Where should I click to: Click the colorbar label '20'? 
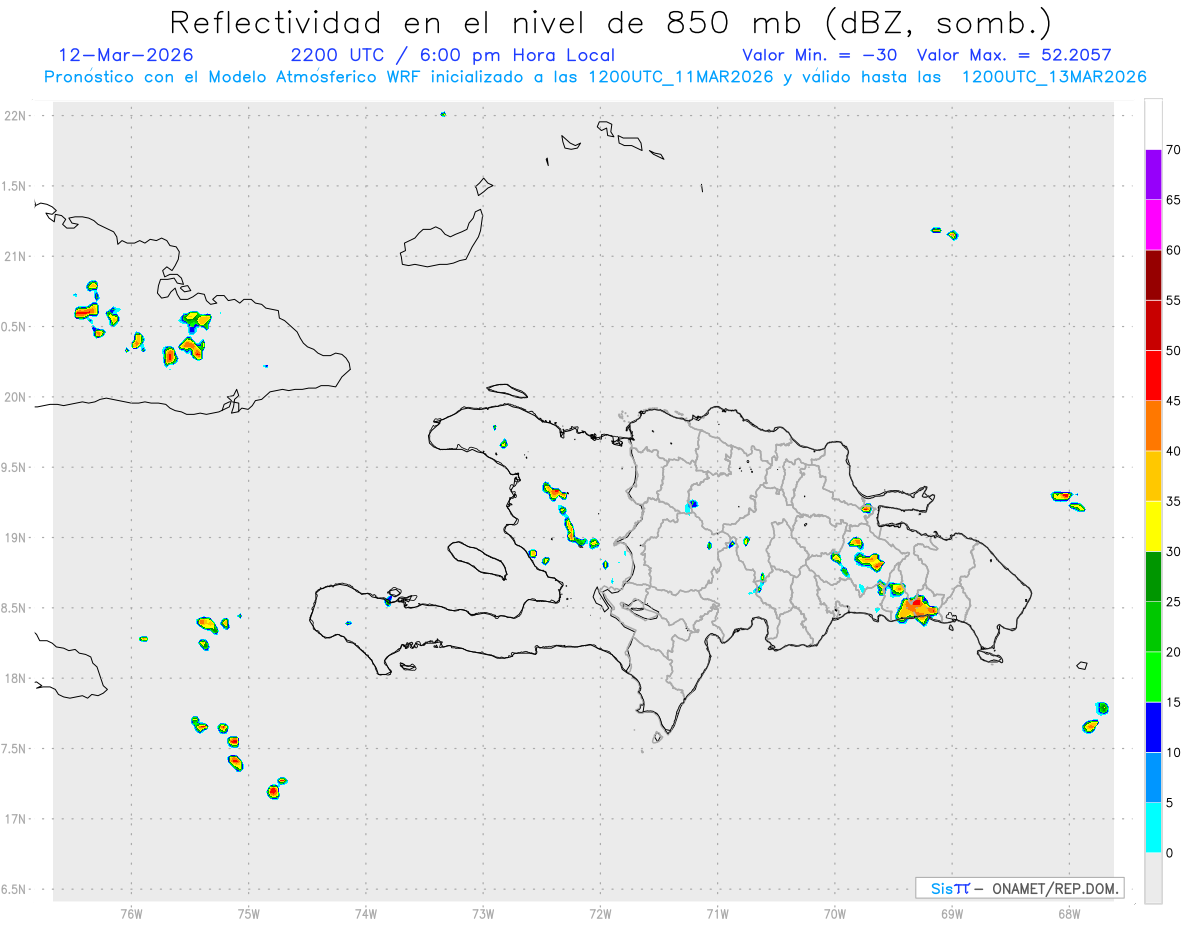tap(1173, 652)
